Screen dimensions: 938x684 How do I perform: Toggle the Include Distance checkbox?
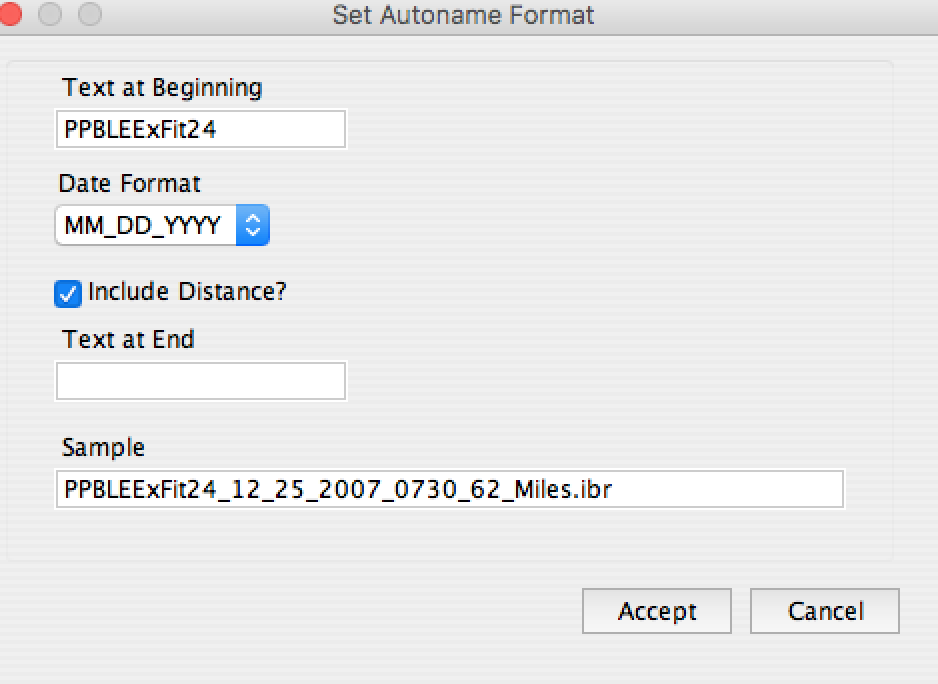pyautogui.click(x=68, y=293)
